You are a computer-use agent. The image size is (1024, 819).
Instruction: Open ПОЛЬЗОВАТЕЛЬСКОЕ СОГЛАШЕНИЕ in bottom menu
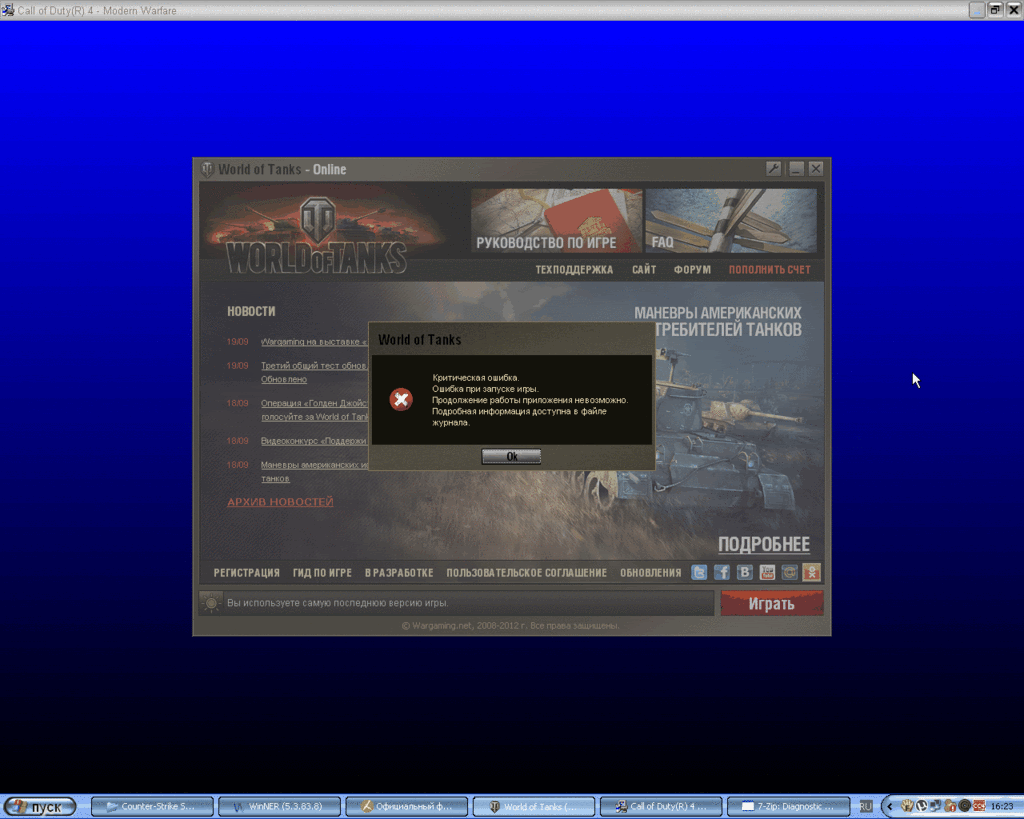coord(526,573)
